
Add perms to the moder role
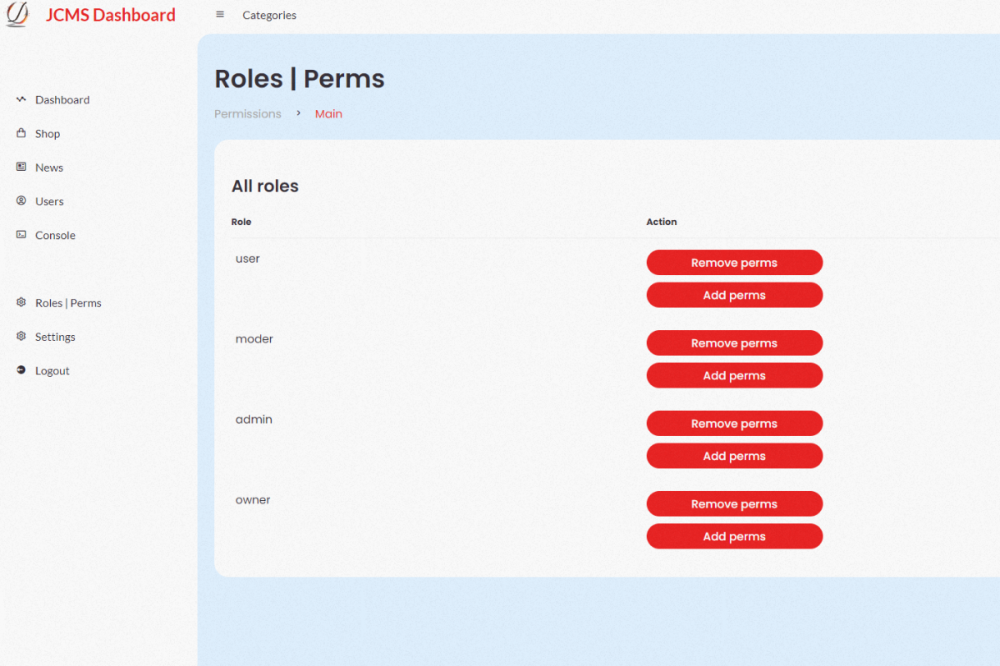[x=734, y=376]
